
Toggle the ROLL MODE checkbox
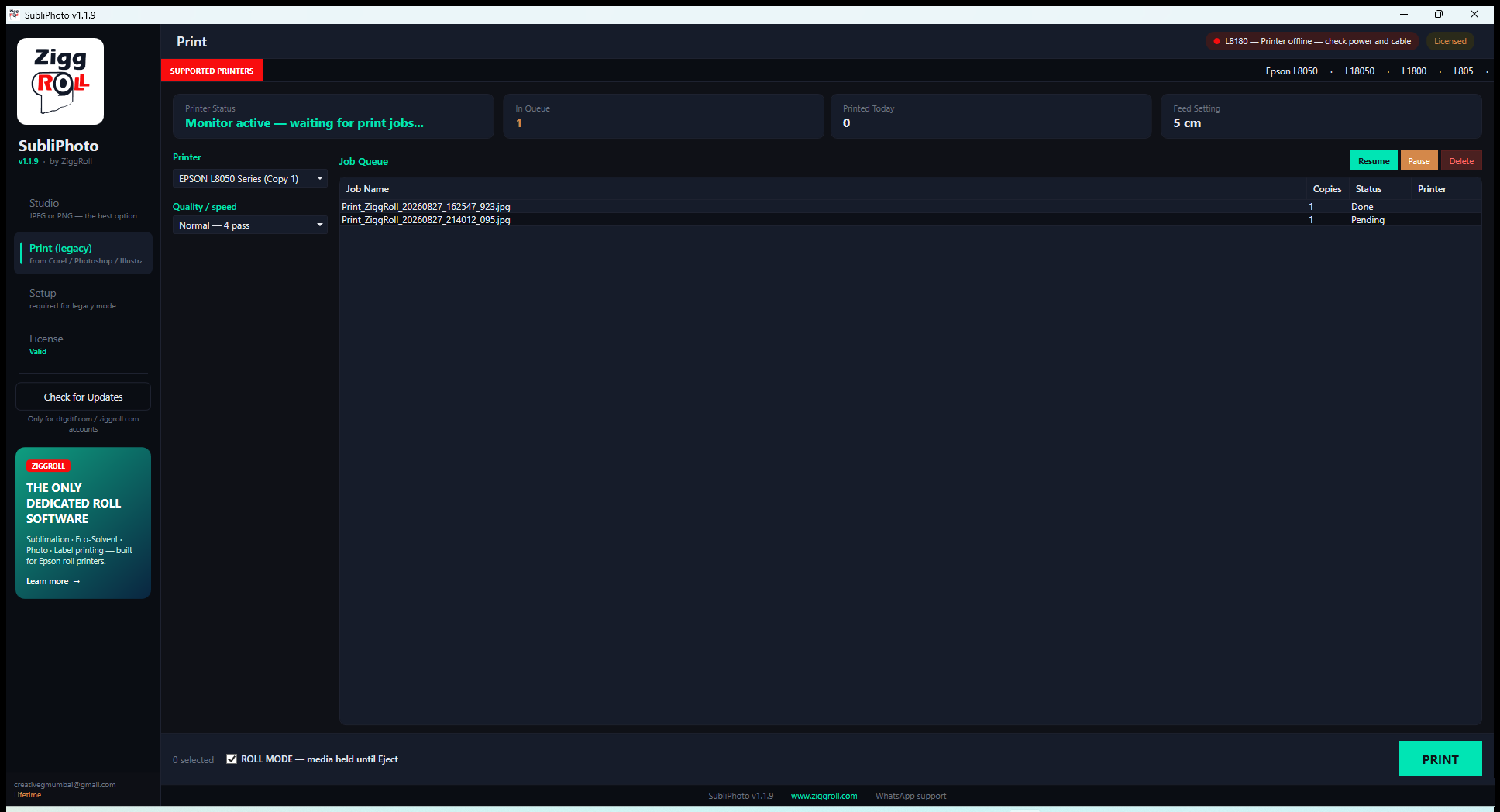coord(232,759)
